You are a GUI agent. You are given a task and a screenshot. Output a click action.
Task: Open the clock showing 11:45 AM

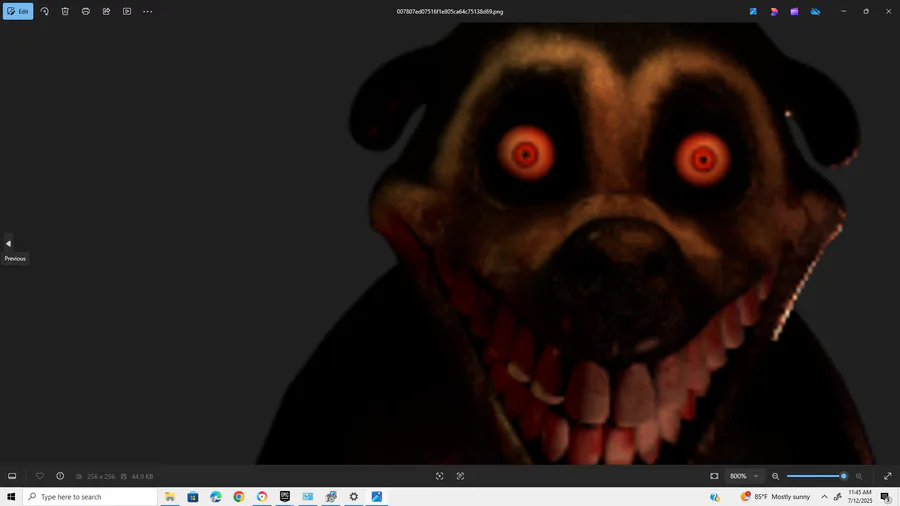click(x=860, y=497)
